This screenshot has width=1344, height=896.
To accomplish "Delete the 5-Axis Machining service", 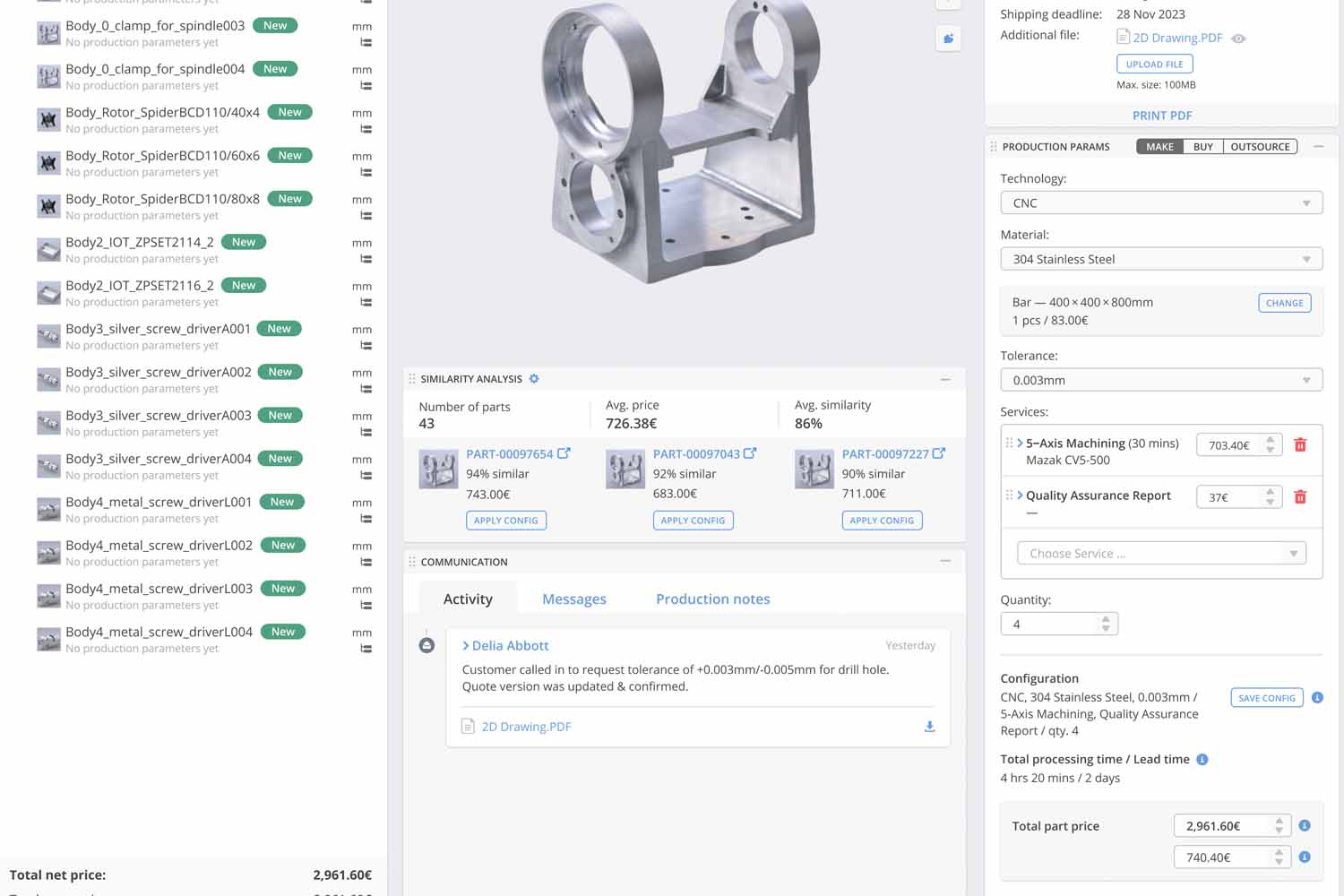I will click(x=1300, y=444).
